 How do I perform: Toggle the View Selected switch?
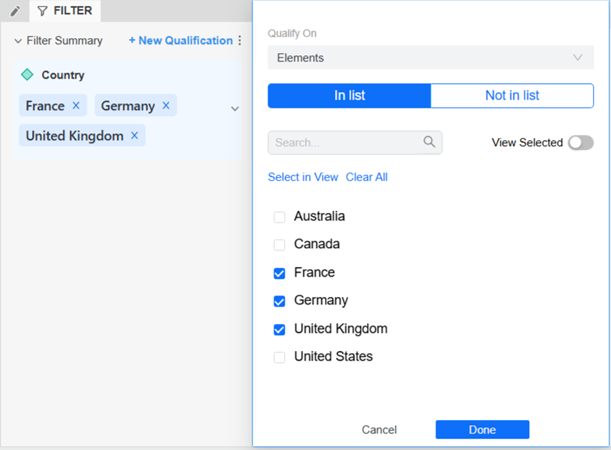coord(580,143)
